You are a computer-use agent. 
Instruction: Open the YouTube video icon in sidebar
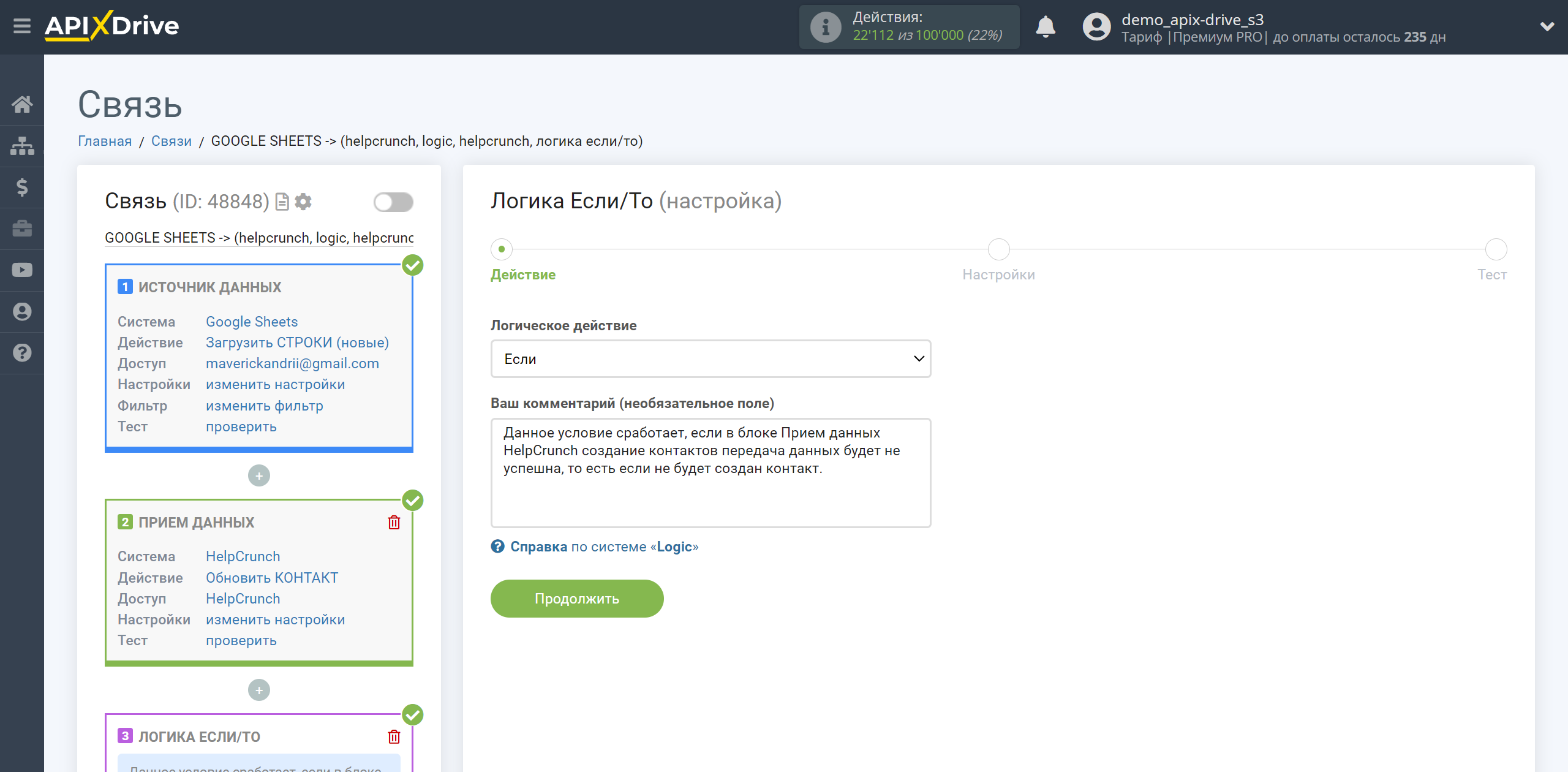coord(22,270)
